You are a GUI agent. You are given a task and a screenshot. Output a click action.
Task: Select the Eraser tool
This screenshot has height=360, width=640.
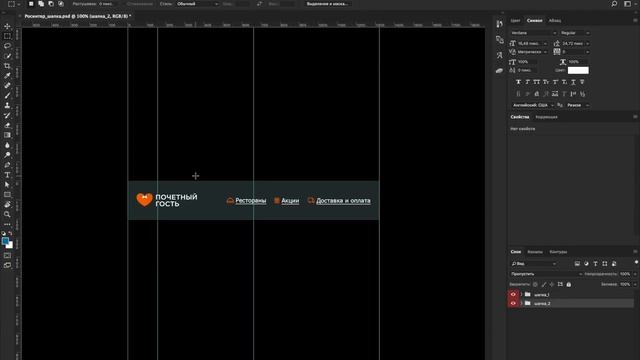7,125
